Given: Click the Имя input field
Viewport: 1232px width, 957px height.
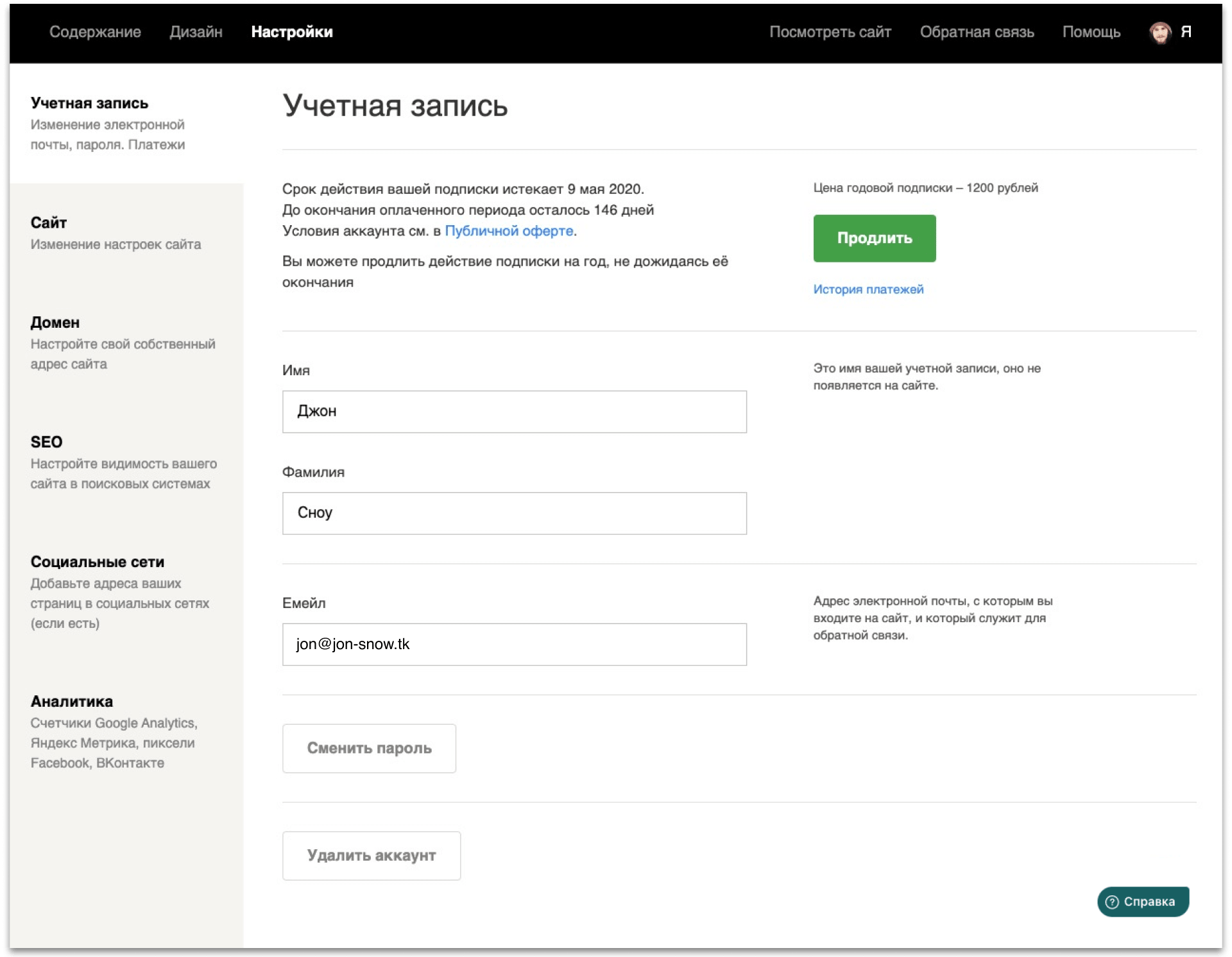Looking at the screenshot, I should 514,411.
